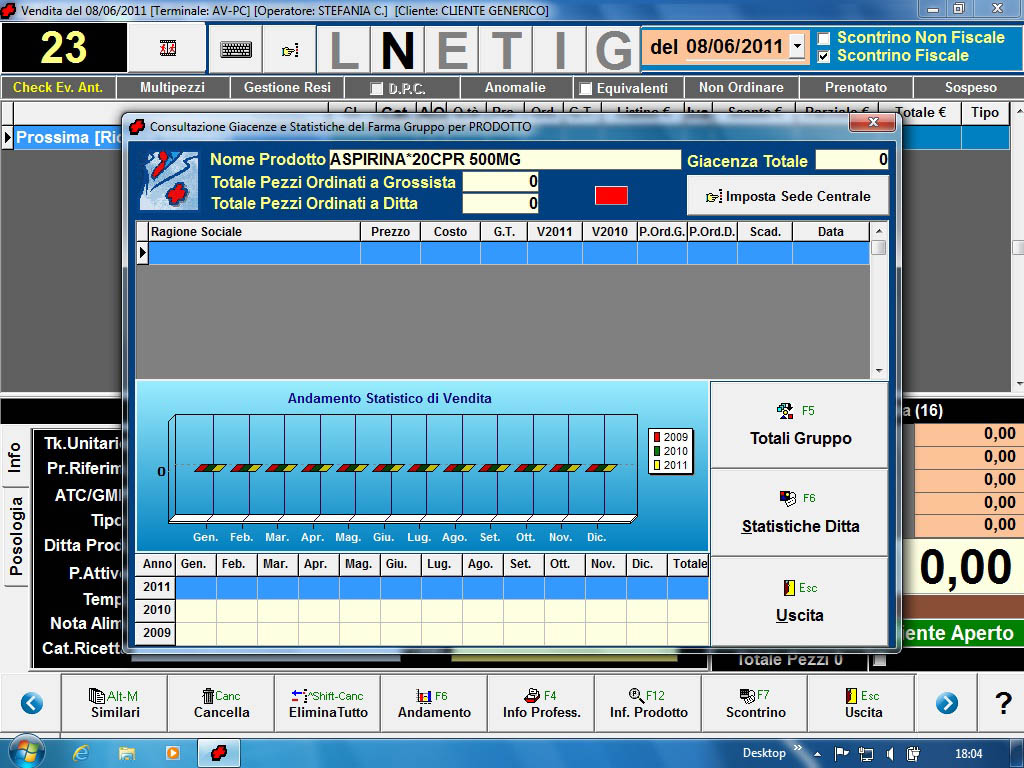
Task: Click the on-screen keyboard icon
Action: click(236, 49)
